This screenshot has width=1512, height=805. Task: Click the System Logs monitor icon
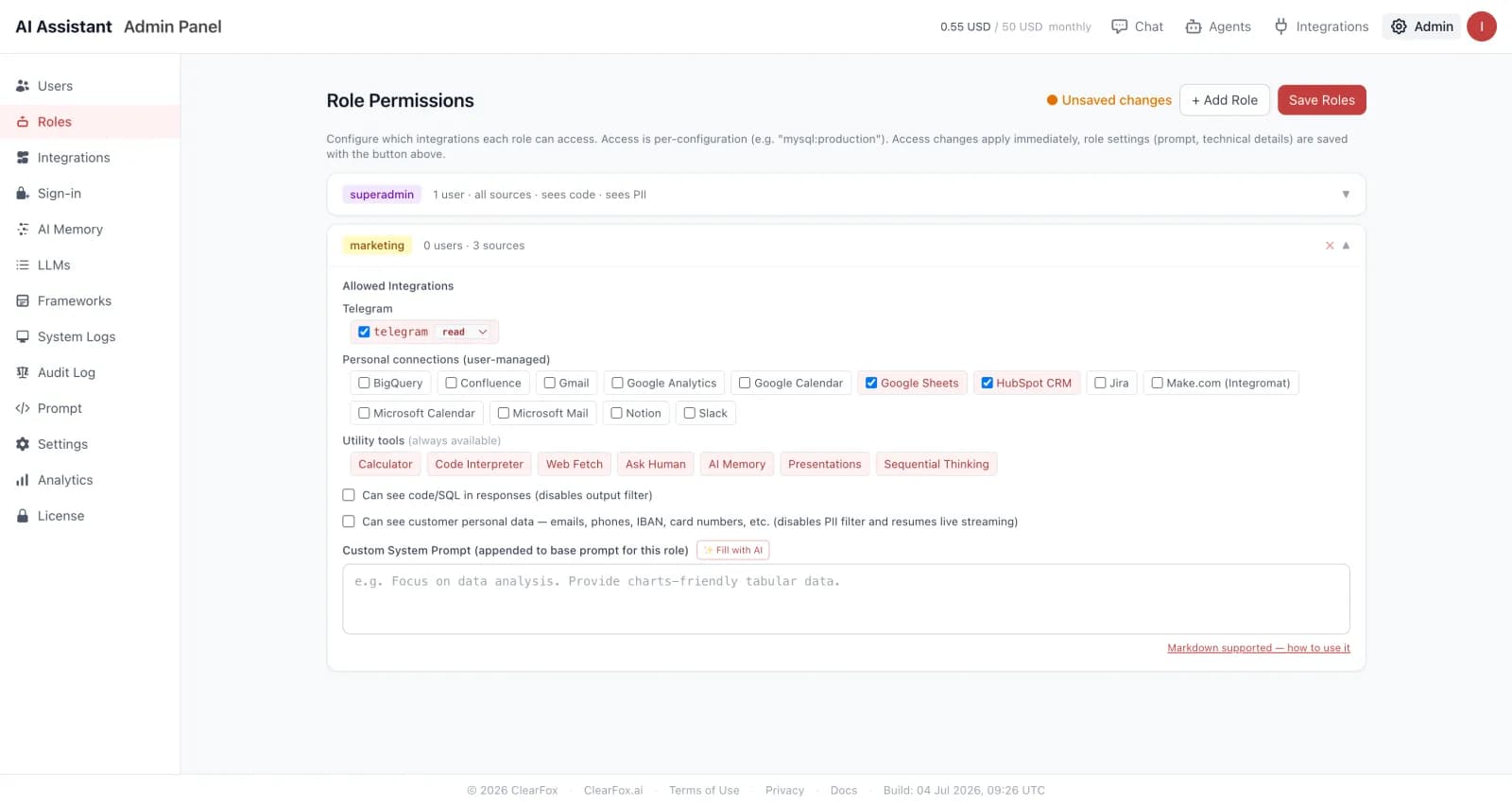(x=23, y=337)
